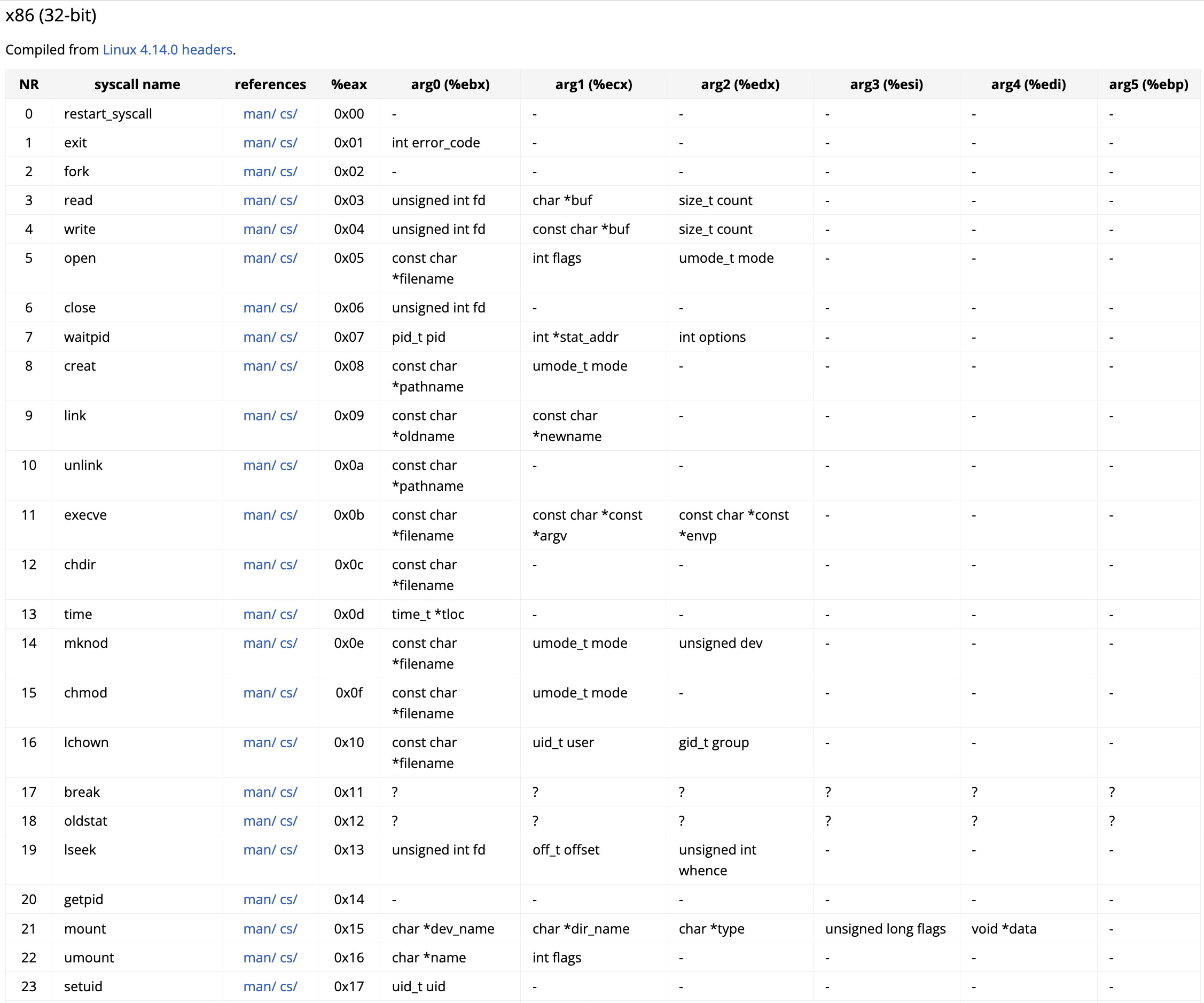This screenshot has height=1003, width=1204.
Task: Click the syscall name column header
Action: point(137,85)
